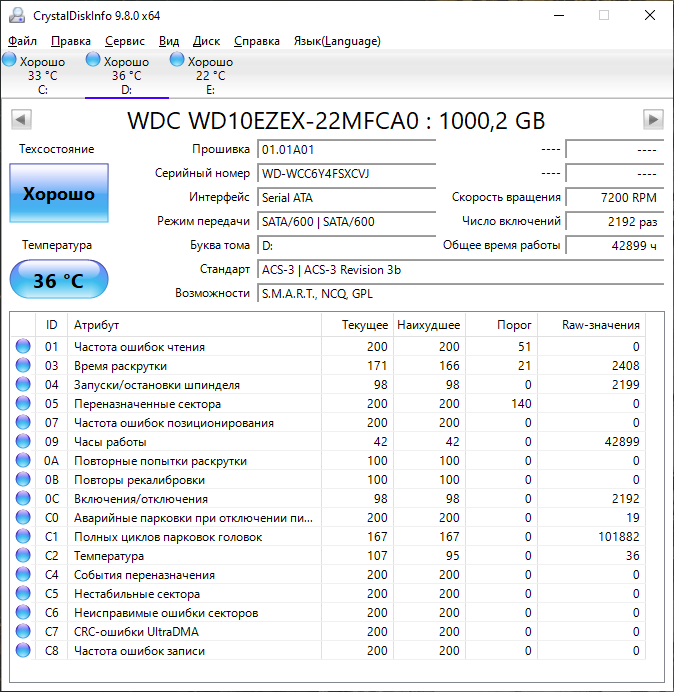The width and height of the screenshot is (674, 692).
Task: Click the Режим передачи field SATA/600
Action: [346, 221]
